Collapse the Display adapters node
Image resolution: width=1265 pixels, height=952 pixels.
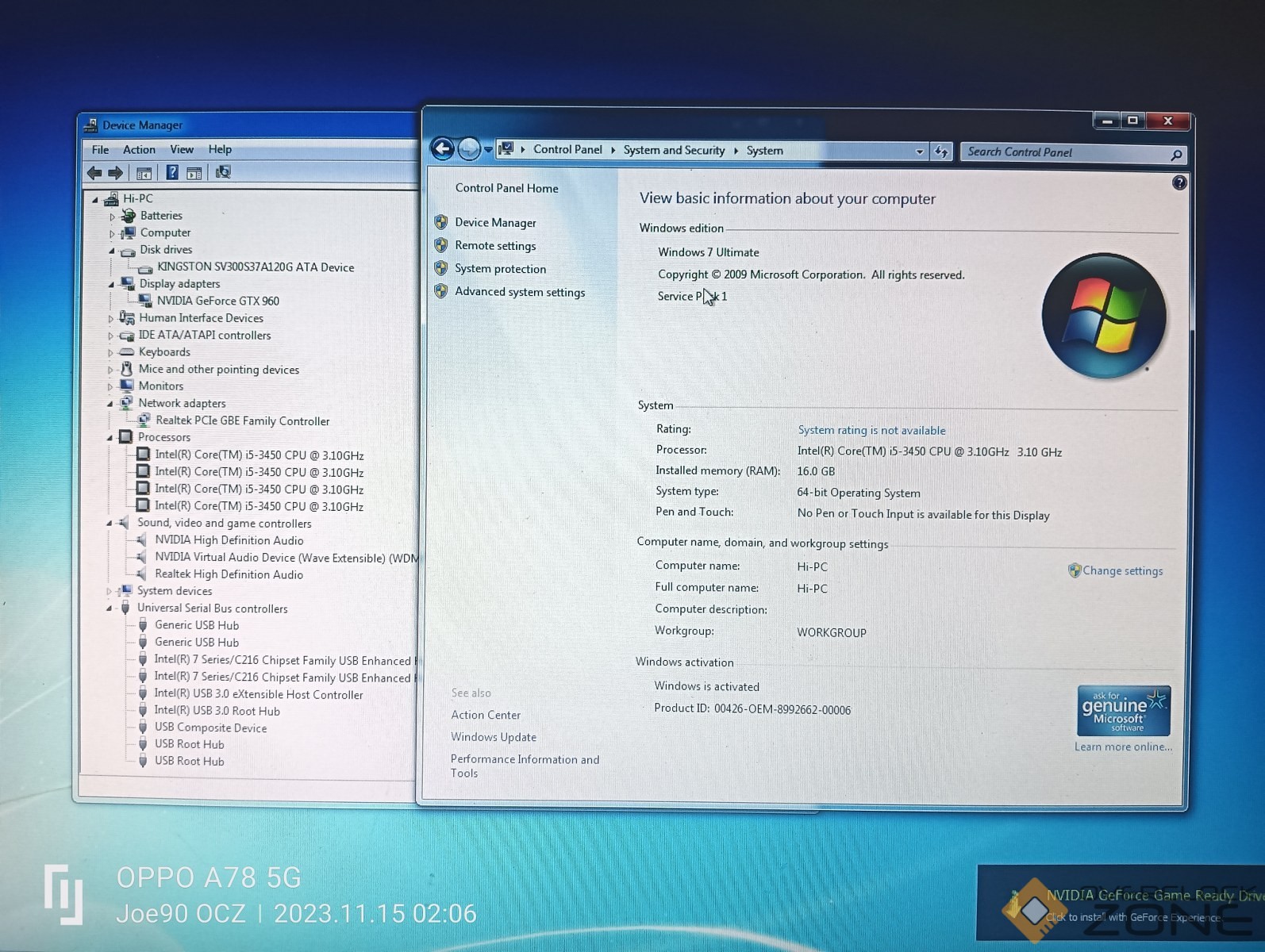111,284
